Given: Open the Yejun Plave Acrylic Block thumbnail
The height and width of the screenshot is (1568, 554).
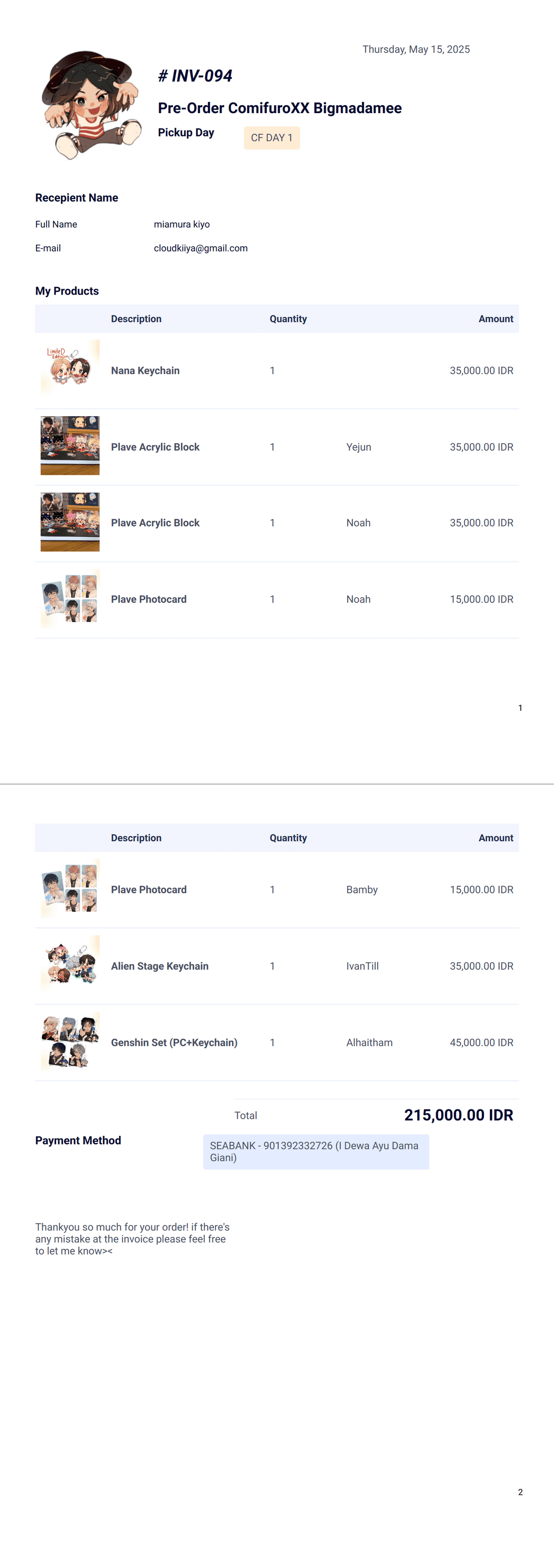Looking at the screenshot, I should (x=70, y=445).
